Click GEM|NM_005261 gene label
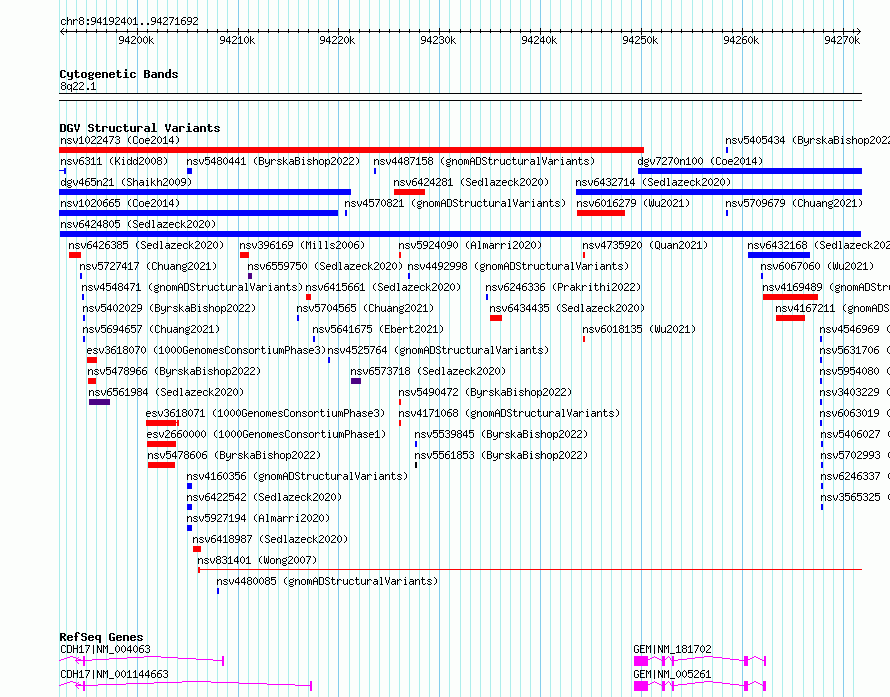This screenshot has height=697, width=890. [672, 674]
